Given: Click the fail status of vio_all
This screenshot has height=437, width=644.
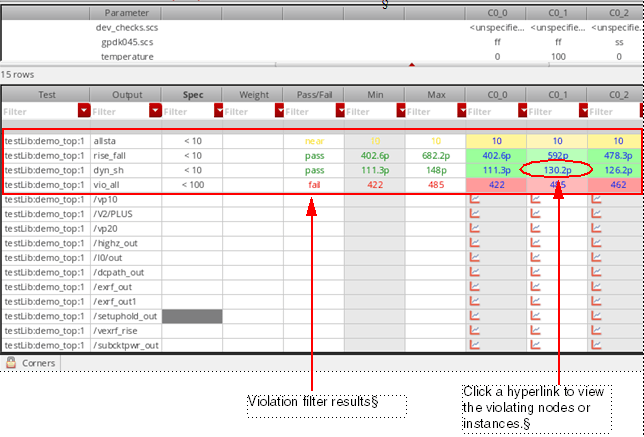Looking at the screenshot, I should 314,185.
